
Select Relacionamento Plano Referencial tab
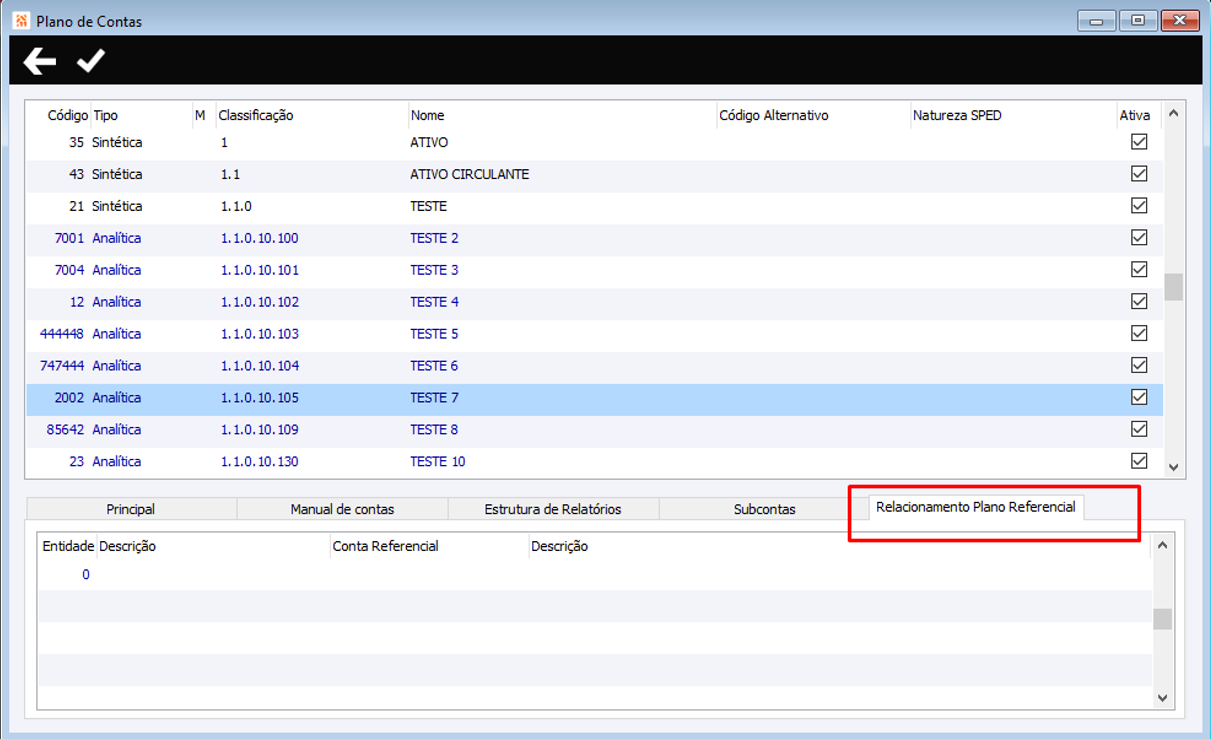point(976,507)
